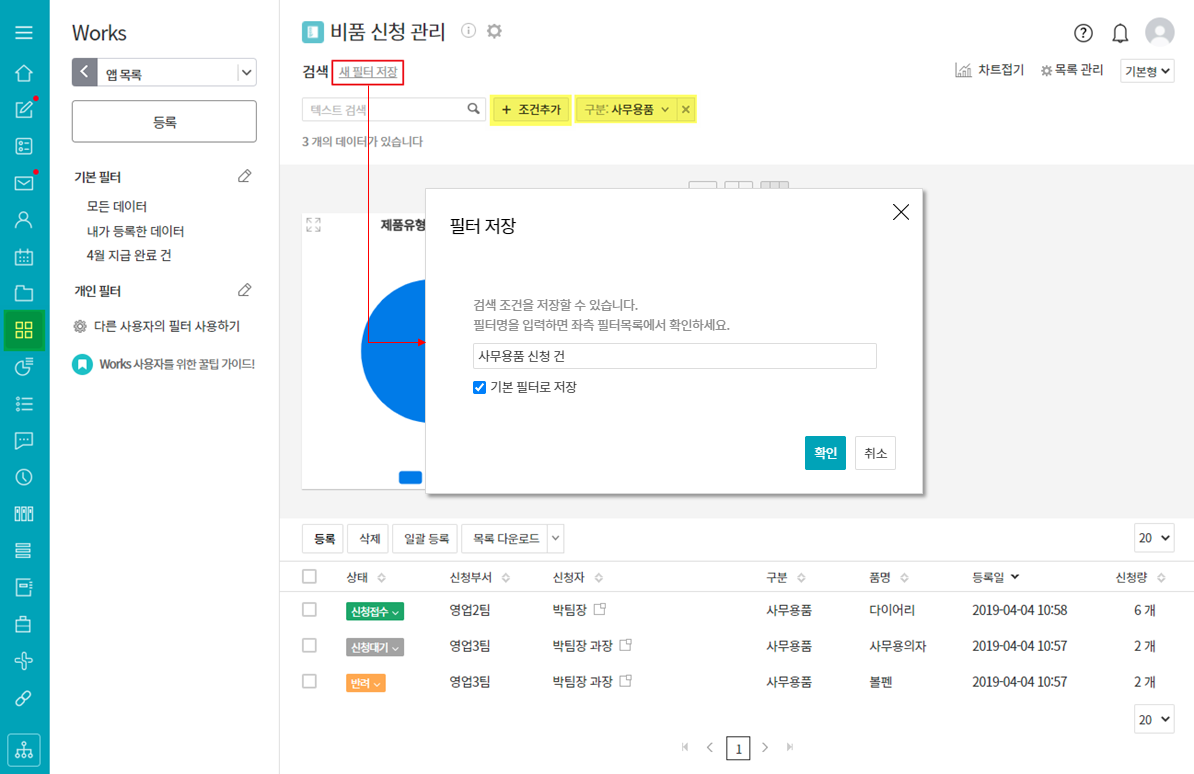Screen dimensions: 1194x774
Task: Open the 목록 다운로드 dropdown arrow
Action: pyautogui.click(x=555, y=539)
